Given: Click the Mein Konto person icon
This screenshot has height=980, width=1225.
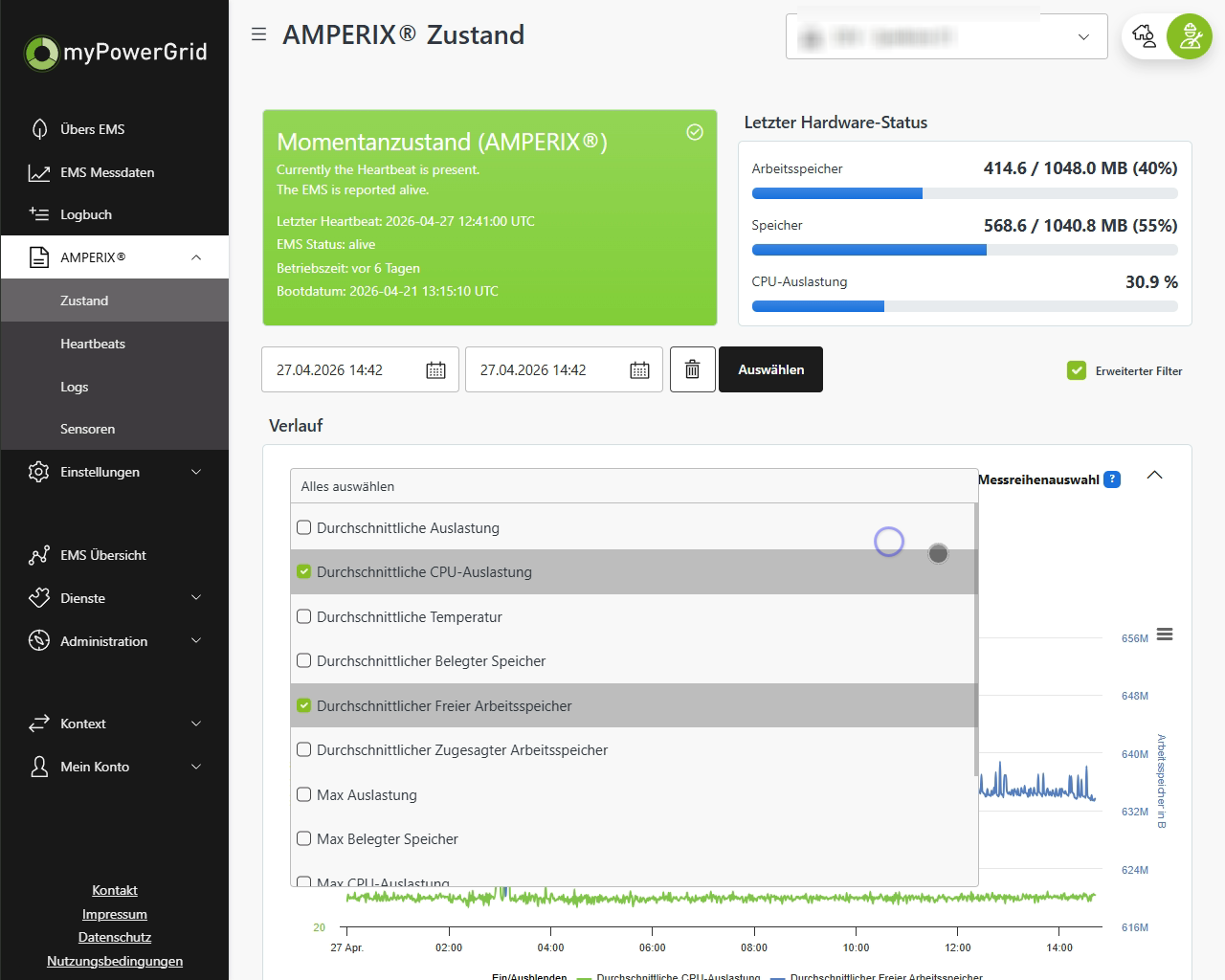Looking at the screenshot, I should 39,767.
